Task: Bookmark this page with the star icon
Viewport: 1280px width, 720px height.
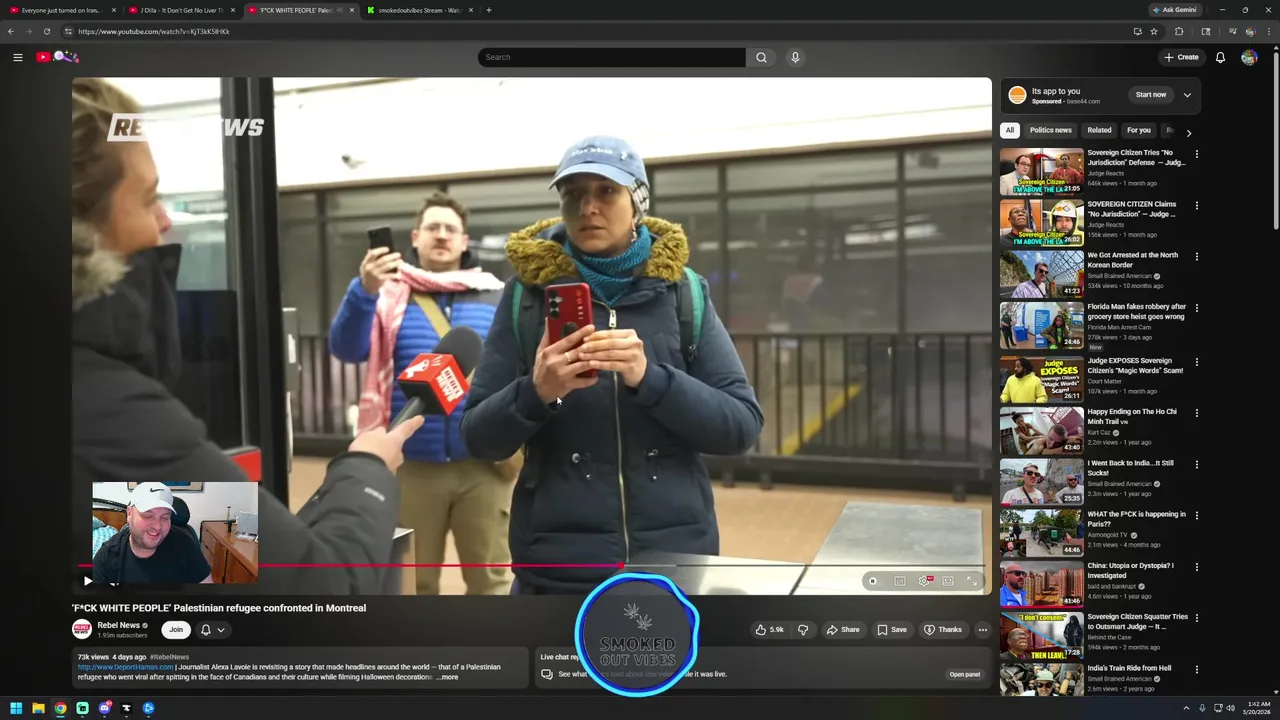Action: click(1154, 31)
